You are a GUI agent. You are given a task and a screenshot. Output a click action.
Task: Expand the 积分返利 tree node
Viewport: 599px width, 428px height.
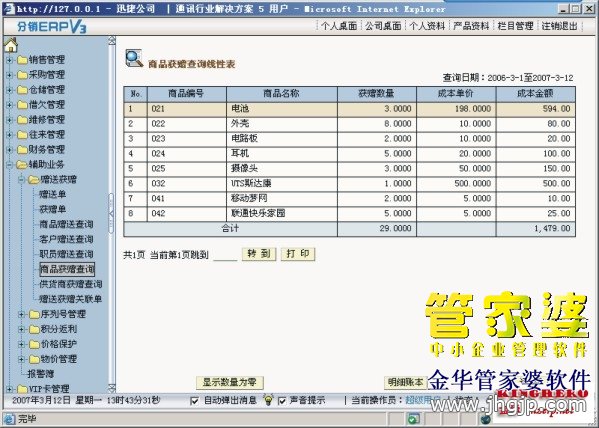pos(22,329)
